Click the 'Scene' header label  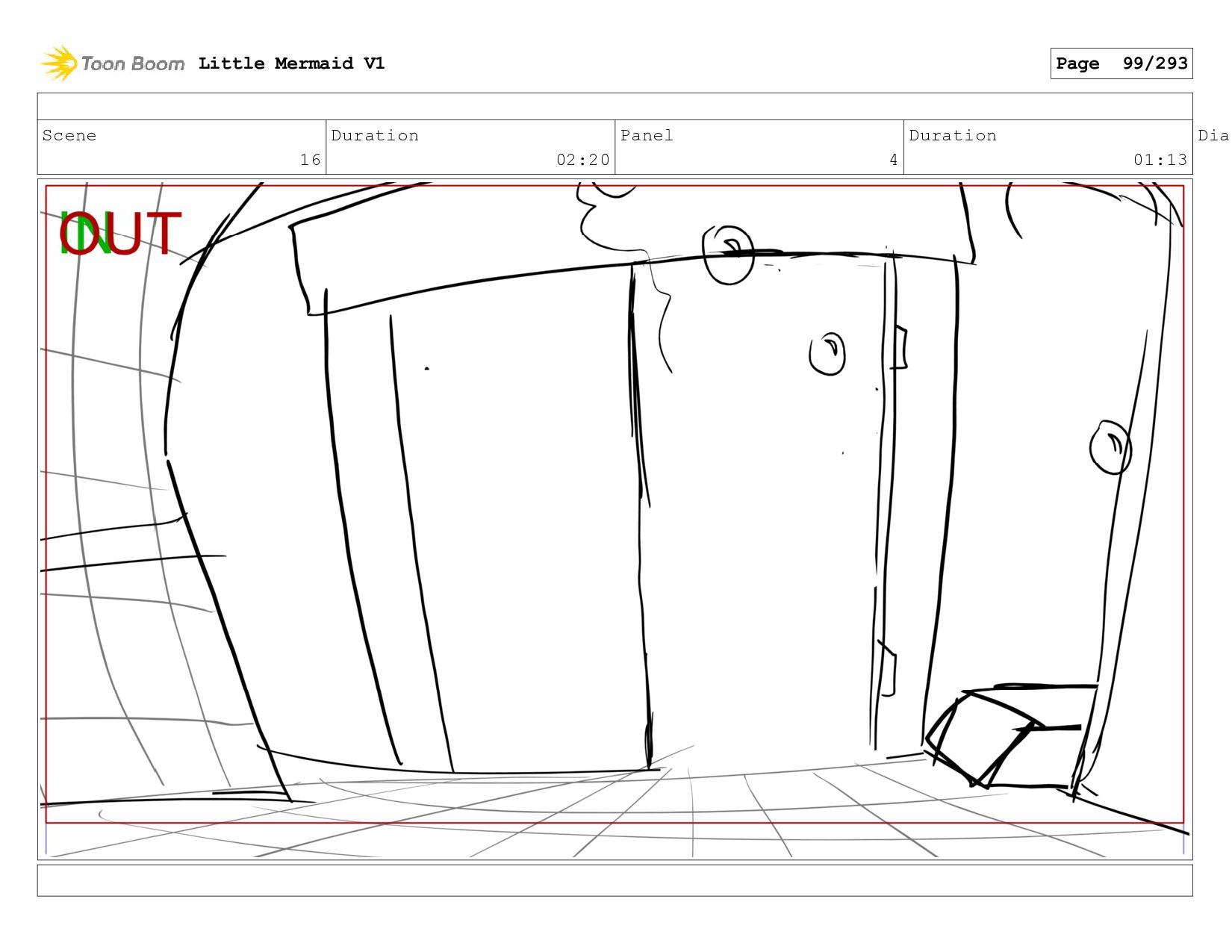pyautogui.click(x=69, y=135)
